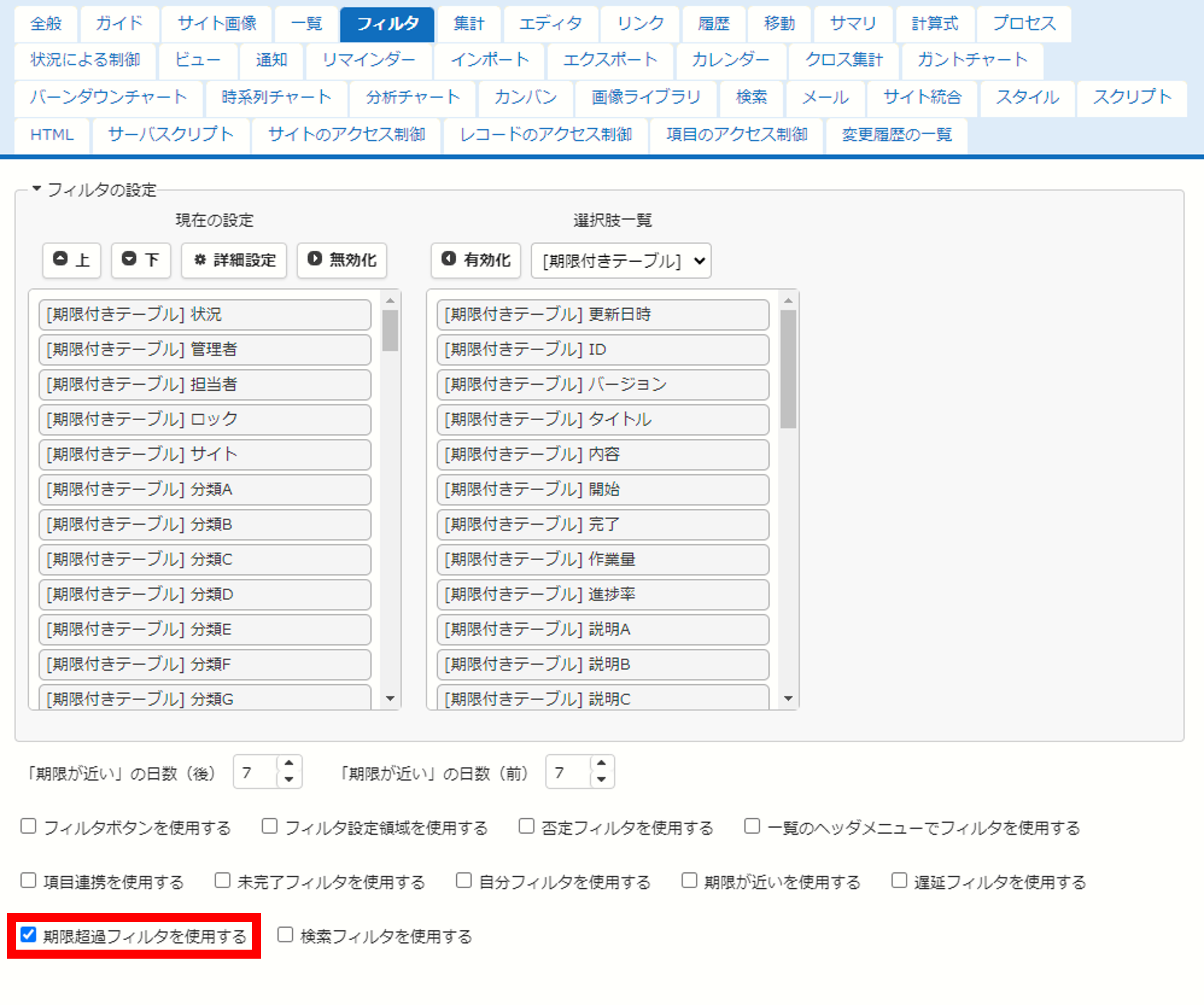Enable 遅延フィルタを使用する checkbox

(x=899, y=880)
